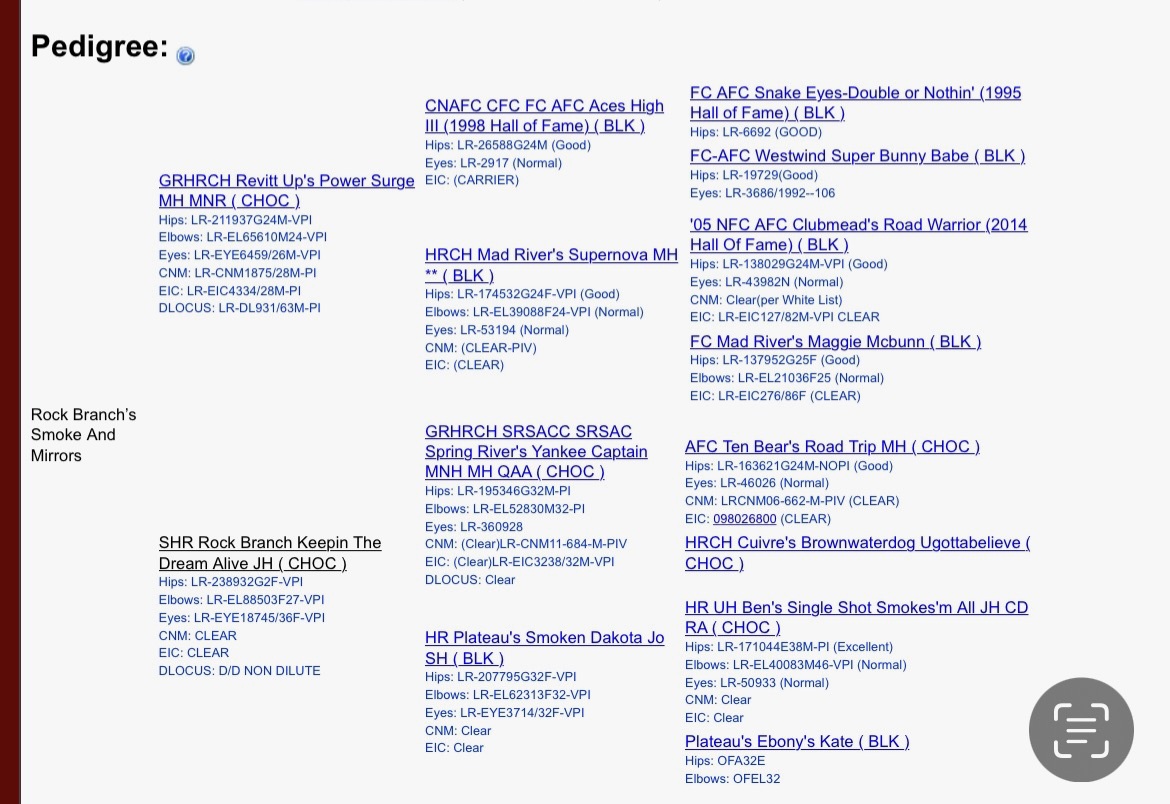Open AFC Ten Bear's Road Trip MH link
The width and height of the screenshot is (1170, 804).
[x=832, y=446]
